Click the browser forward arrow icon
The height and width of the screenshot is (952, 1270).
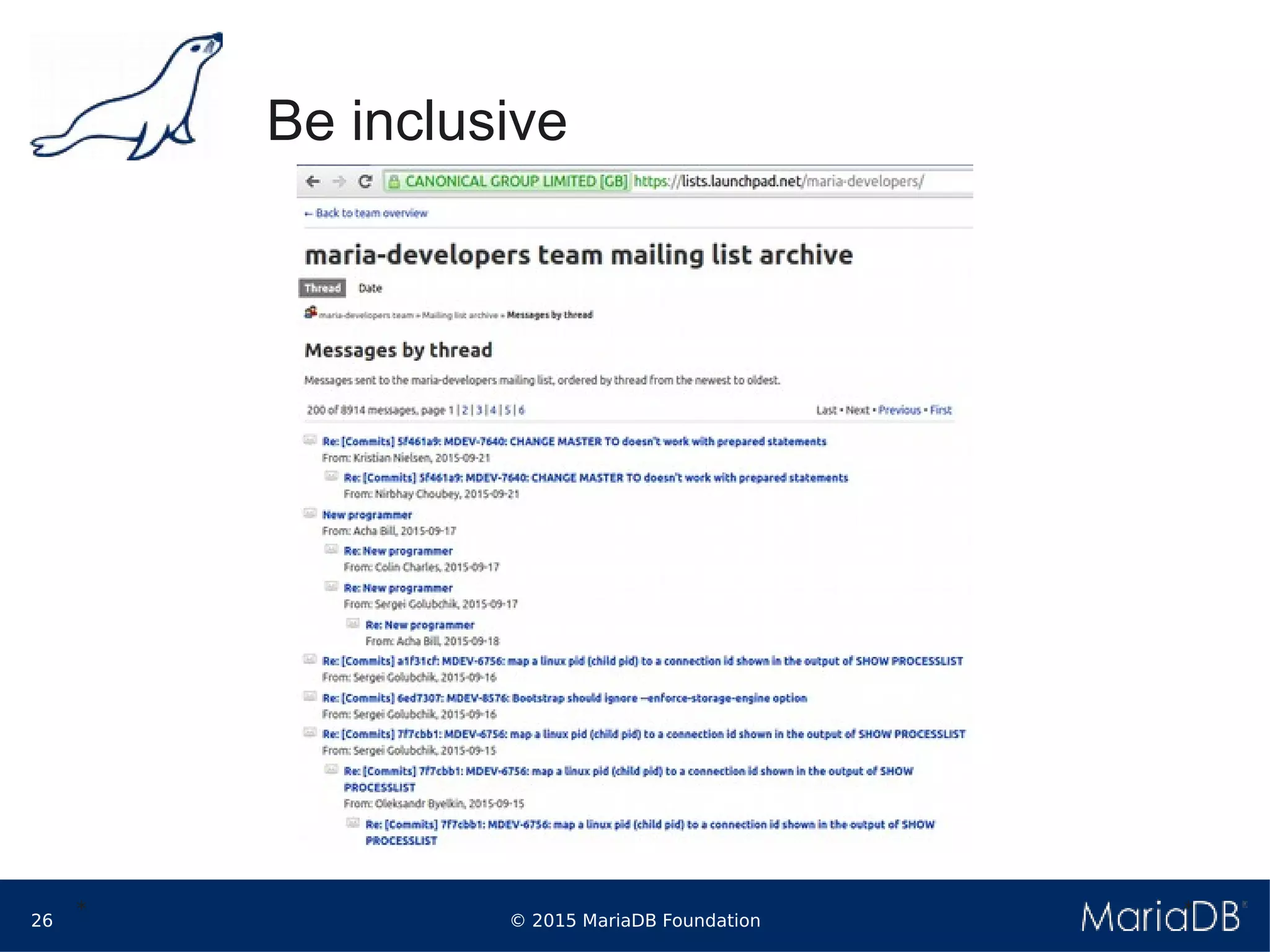coord(339,182)
